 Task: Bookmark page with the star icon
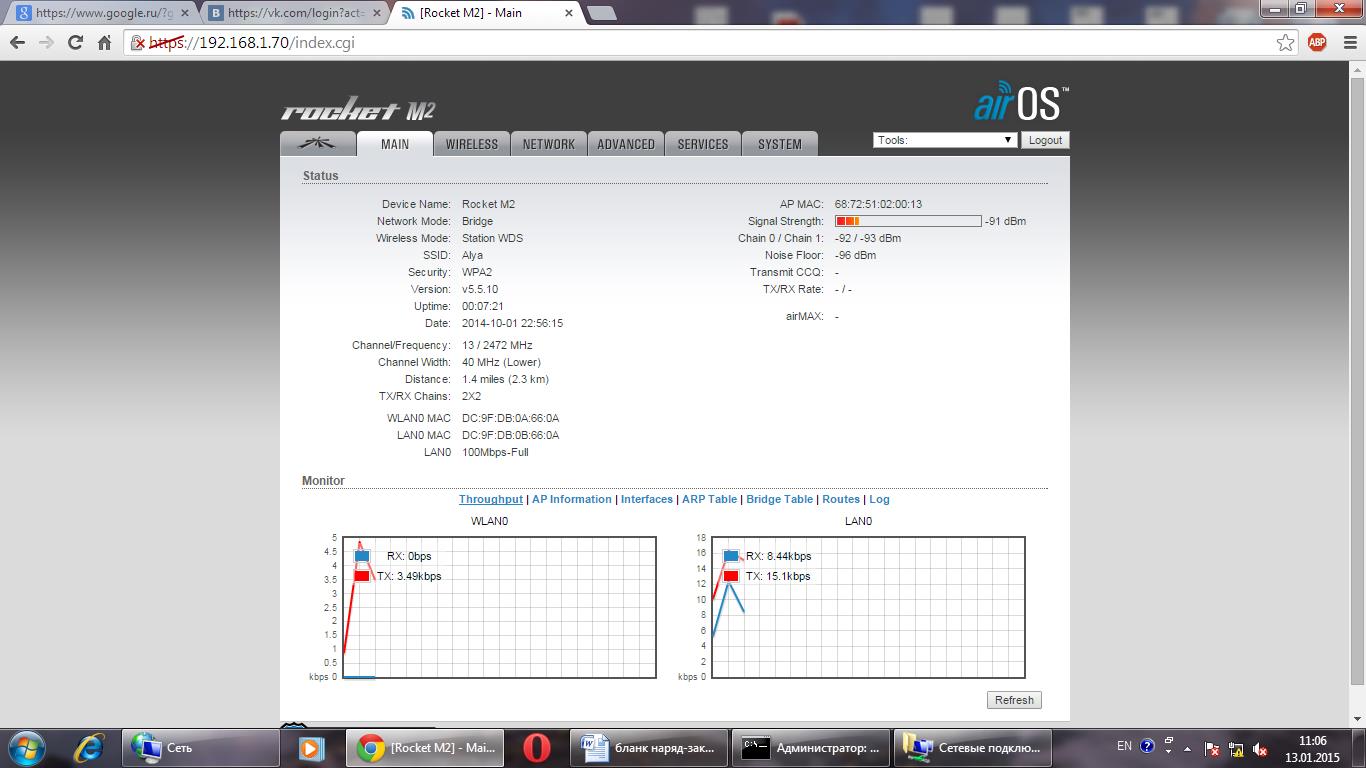click(1286, 42)
